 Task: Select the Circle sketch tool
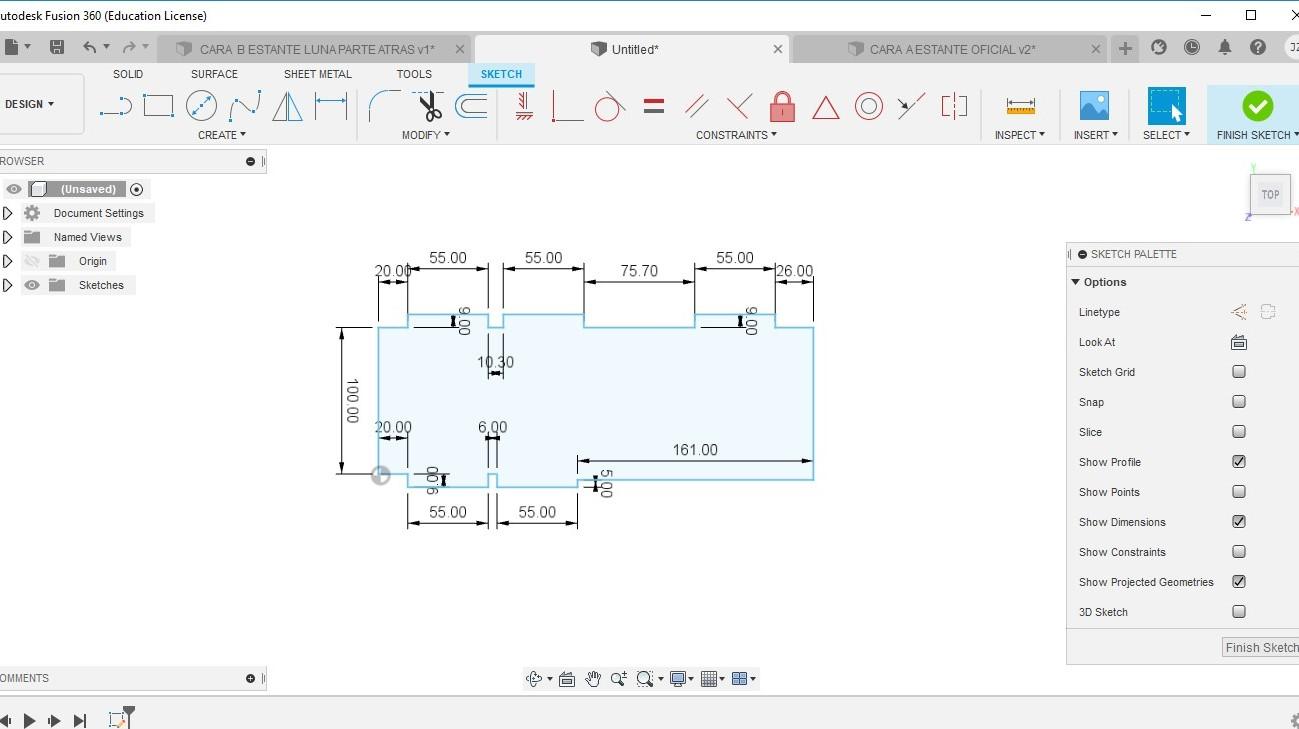tap(201, 106)
